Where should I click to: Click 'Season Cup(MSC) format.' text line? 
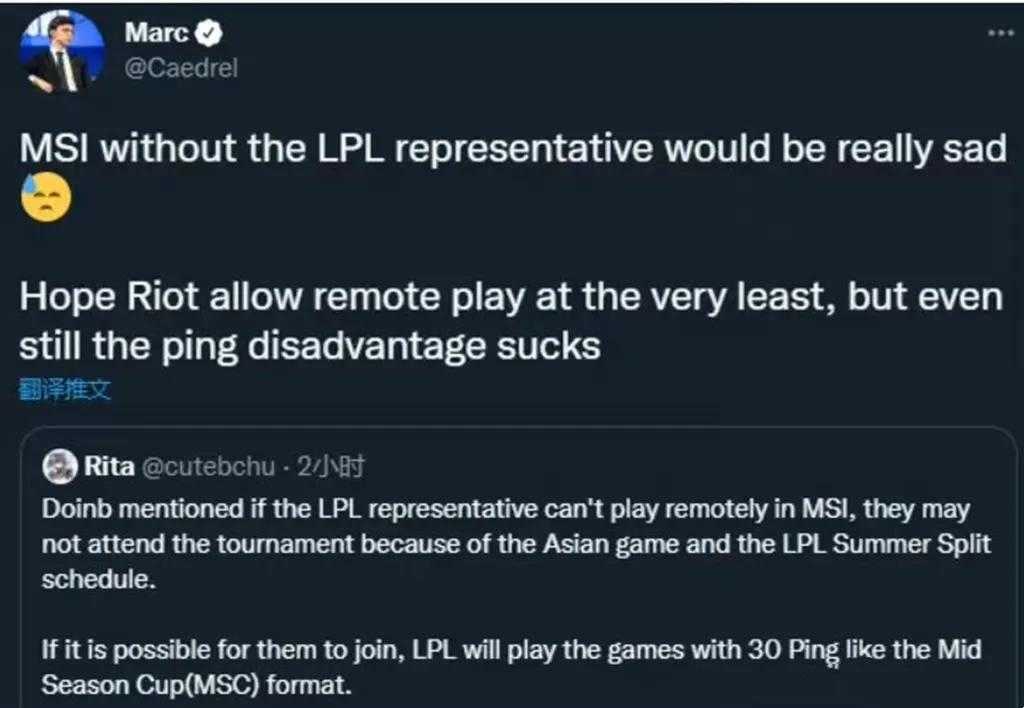[197, 685]
